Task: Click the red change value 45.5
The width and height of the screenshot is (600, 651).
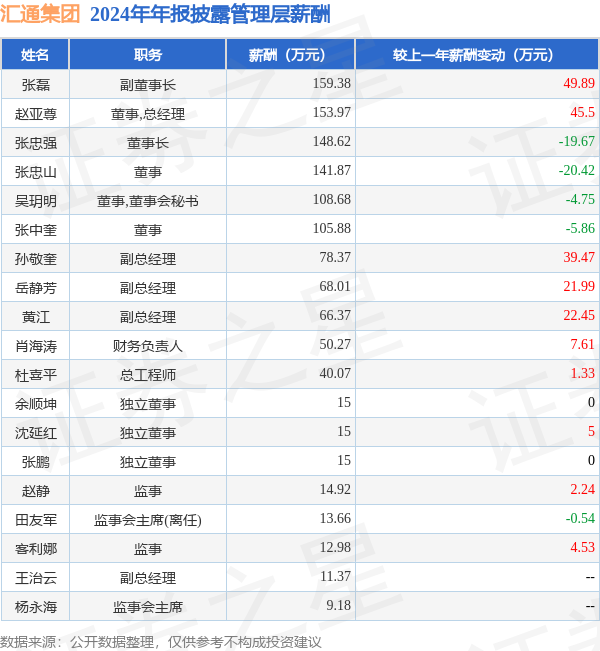Action: 582,112
